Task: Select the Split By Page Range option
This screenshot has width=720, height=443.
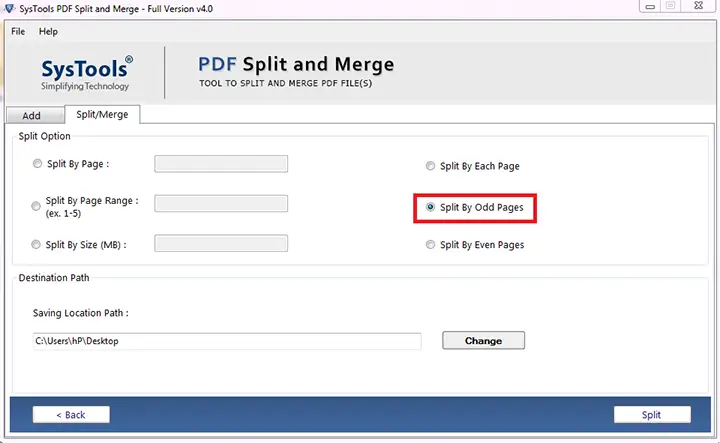Action: [x=36, y=207]
